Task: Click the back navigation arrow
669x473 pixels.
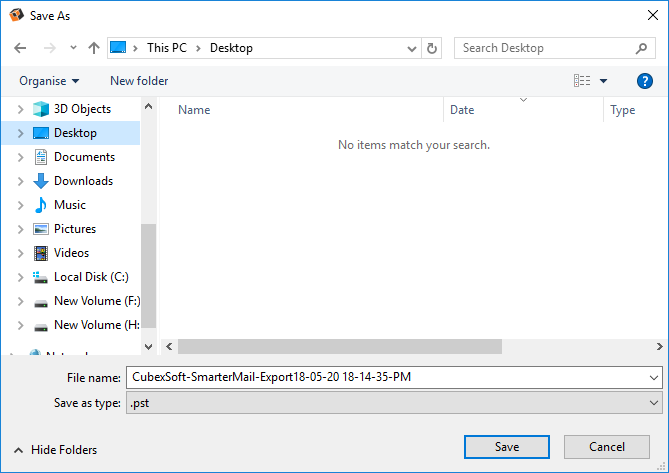Action: (21, 48)
